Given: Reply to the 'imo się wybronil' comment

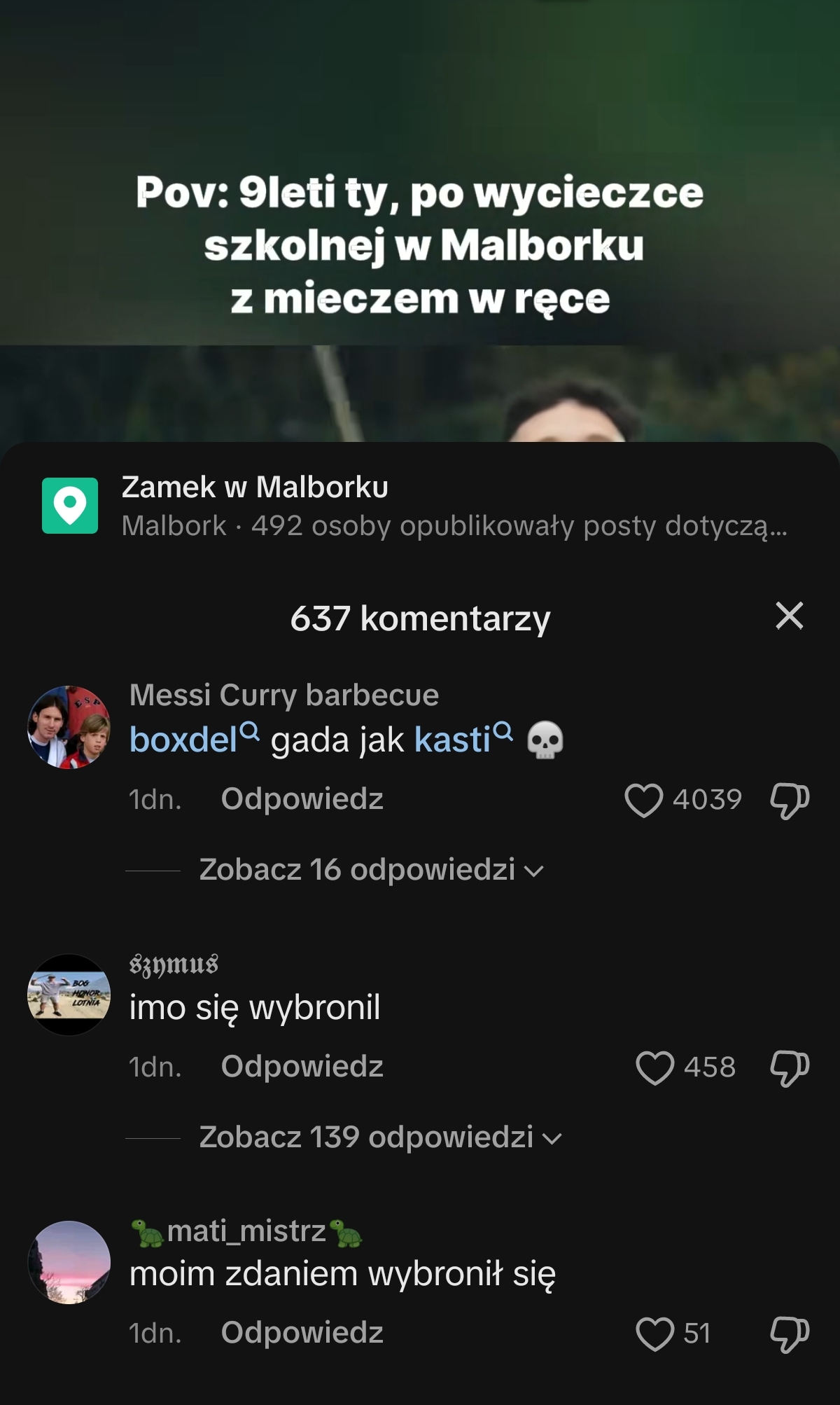Looking at the screenshot, I should [302, 1067].
